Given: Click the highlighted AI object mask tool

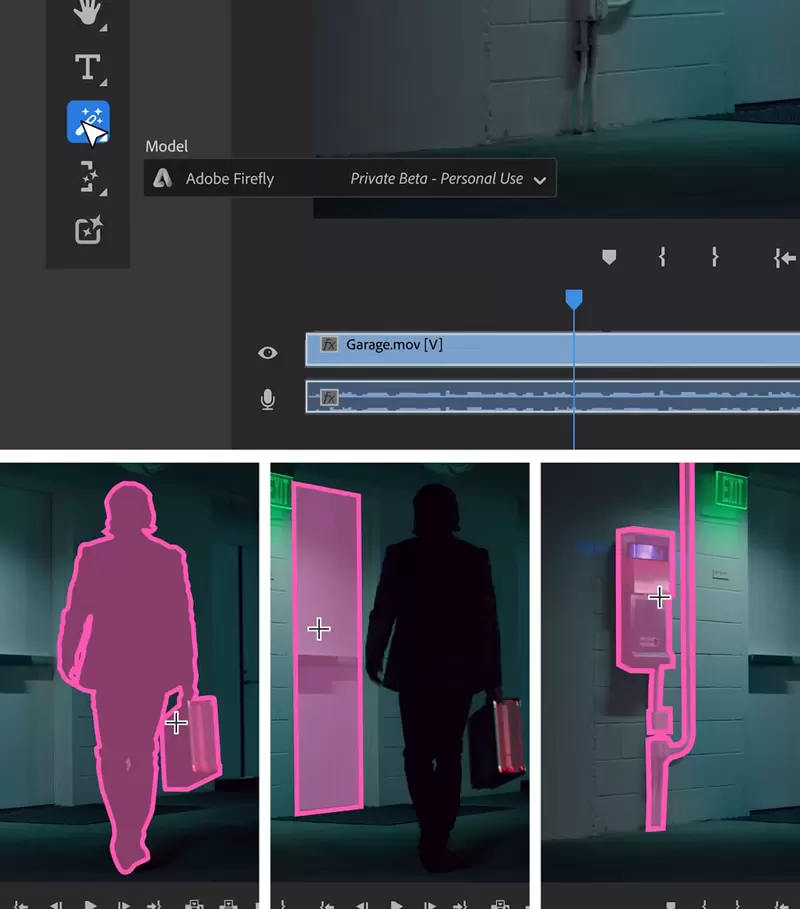Looking at the screenshot, I should pyautogui.click(x=88, y=123).
